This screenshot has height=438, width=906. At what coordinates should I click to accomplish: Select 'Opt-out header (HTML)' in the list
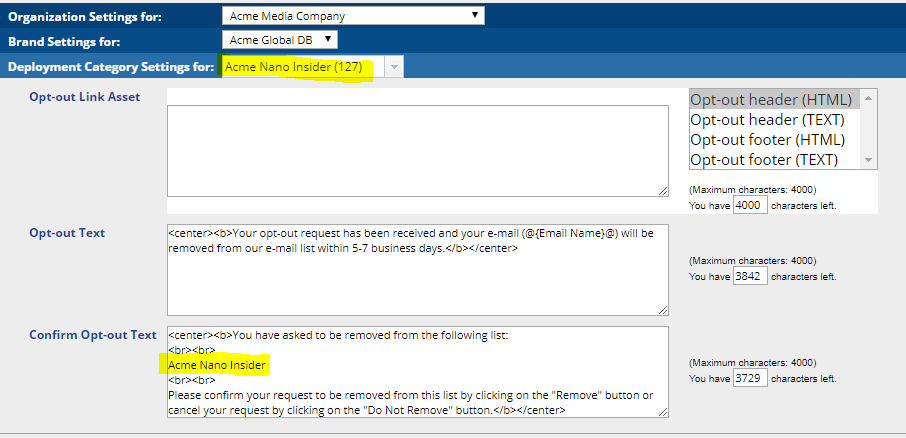point(770,100)
